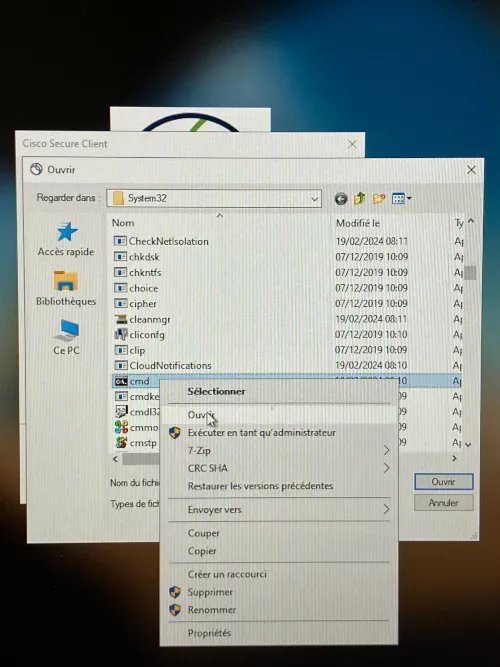Viewport: 500px width, 667px height.
Task: Click the Ouvrir dialog button
Action: [x=443, y=482]
